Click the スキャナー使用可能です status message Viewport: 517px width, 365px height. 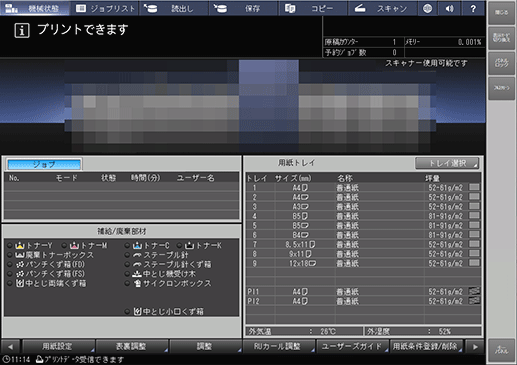coord(426,63)
